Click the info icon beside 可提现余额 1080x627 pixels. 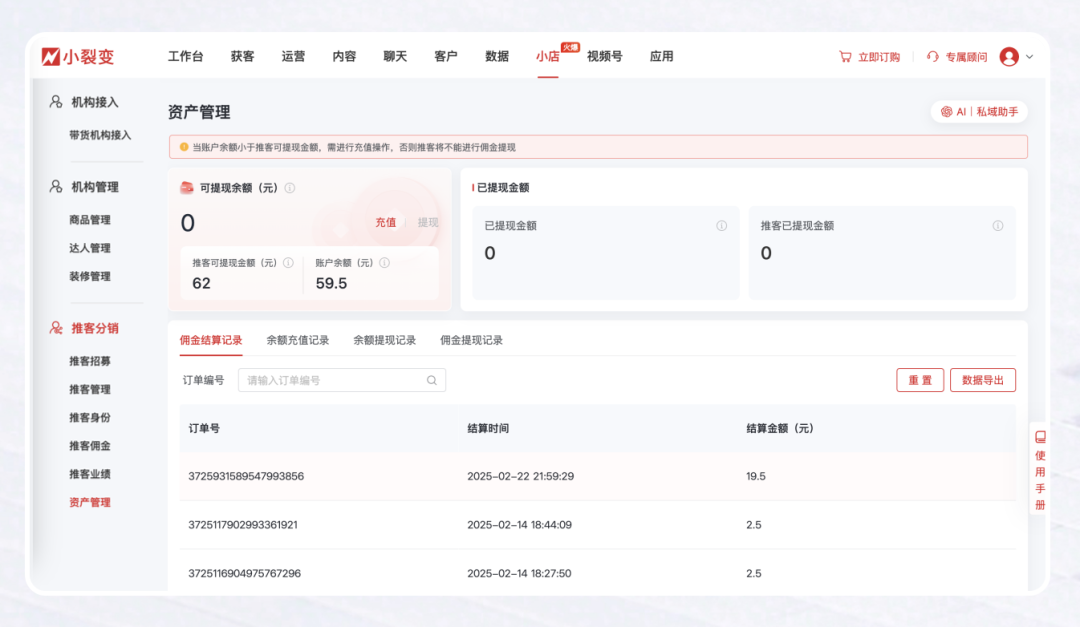[288, 188]
